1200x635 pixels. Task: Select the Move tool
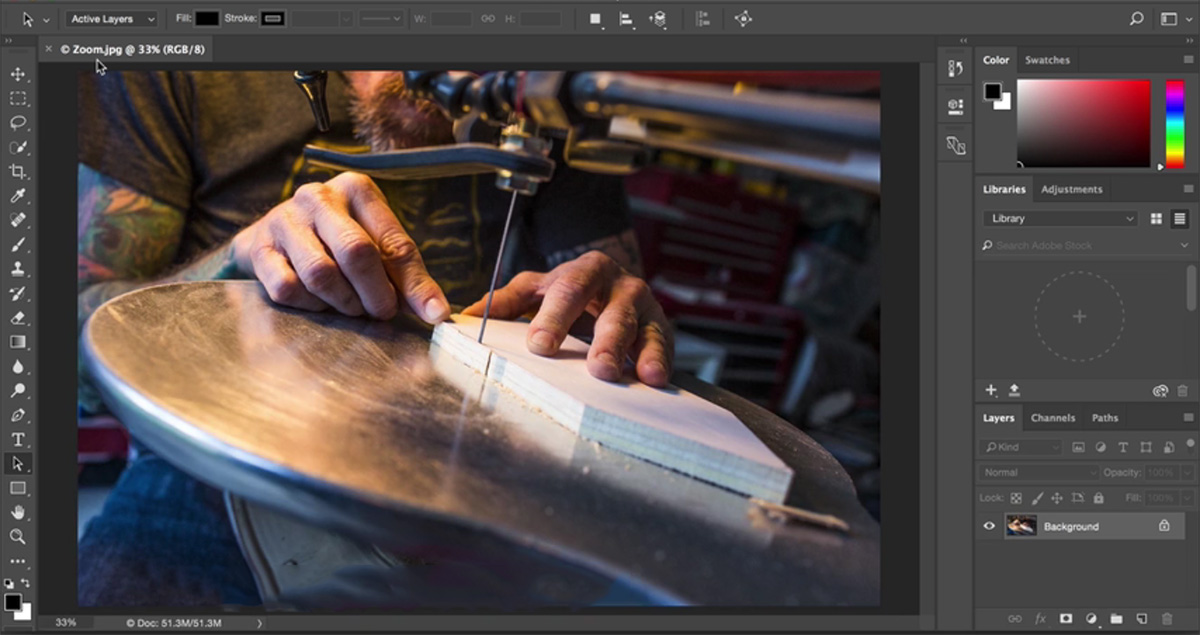[18, 74]
